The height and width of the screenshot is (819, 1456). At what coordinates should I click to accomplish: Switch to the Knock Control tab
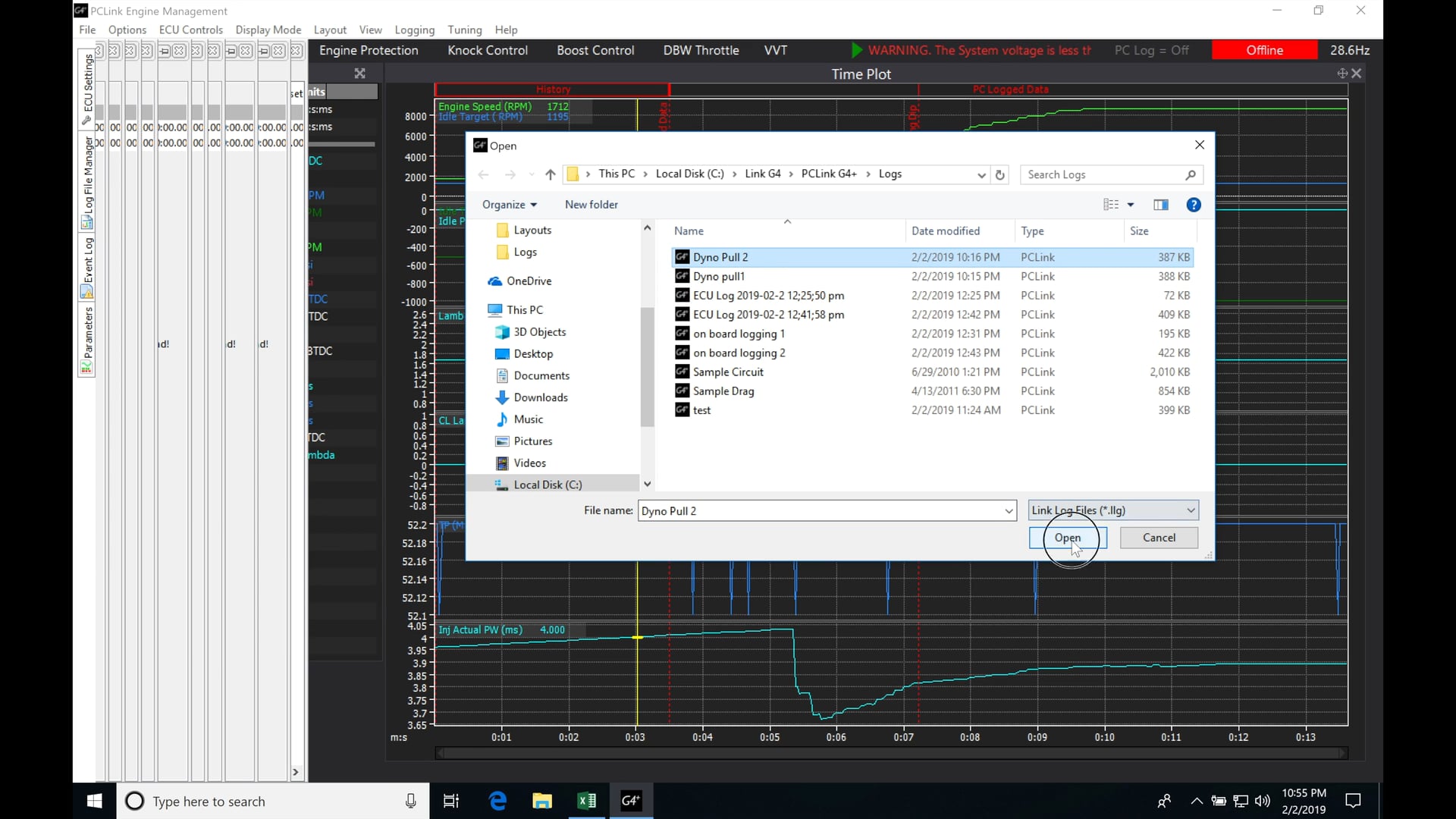487,50
